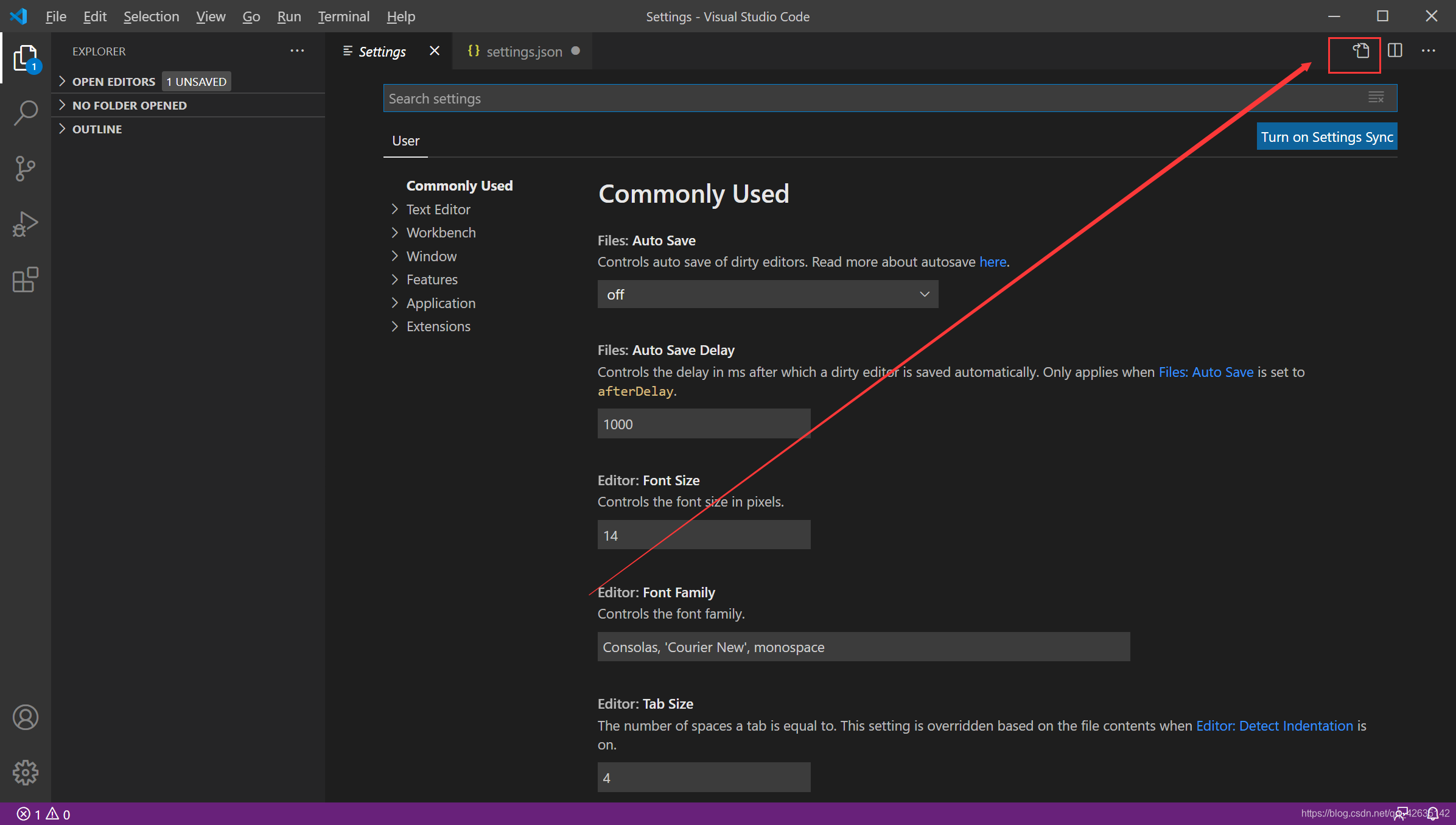Open the Terminal menu
This screenshot has width=1456, height=825.
343,16
